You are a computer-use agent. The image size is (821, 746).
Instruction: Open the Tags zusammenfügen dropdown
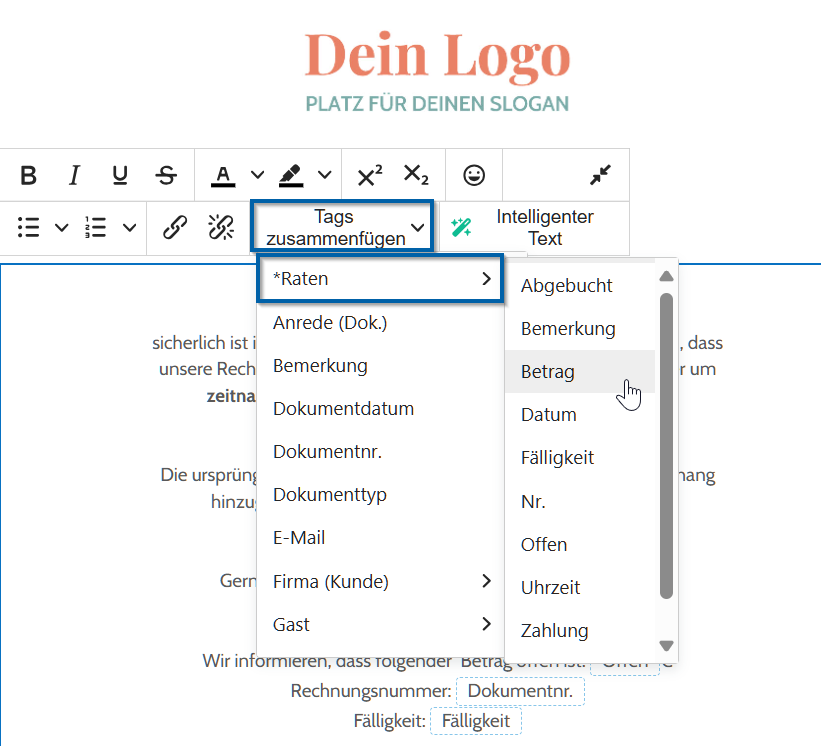pyautogui.click(x=341, y=227)
